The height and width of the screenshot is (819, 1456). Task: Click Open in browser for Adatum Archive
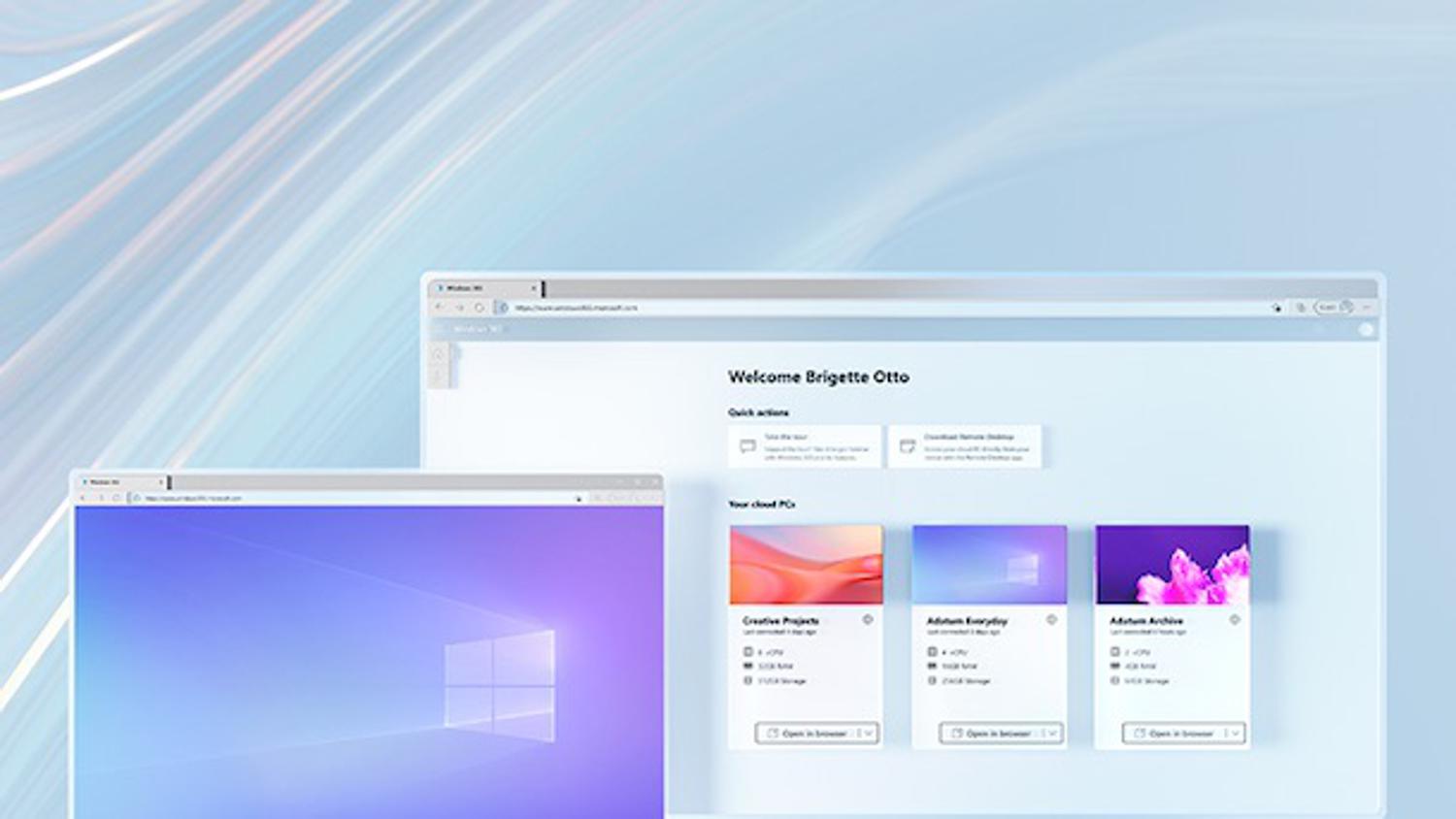coord(1175,734)
